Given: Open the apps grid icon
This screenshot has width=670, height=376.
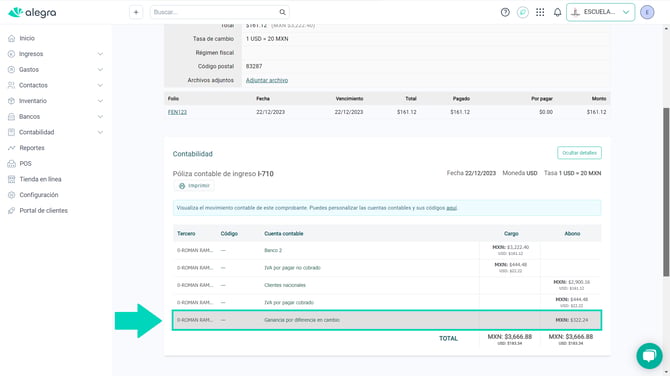Looking at the screenshot, I should tap(540, 12).
